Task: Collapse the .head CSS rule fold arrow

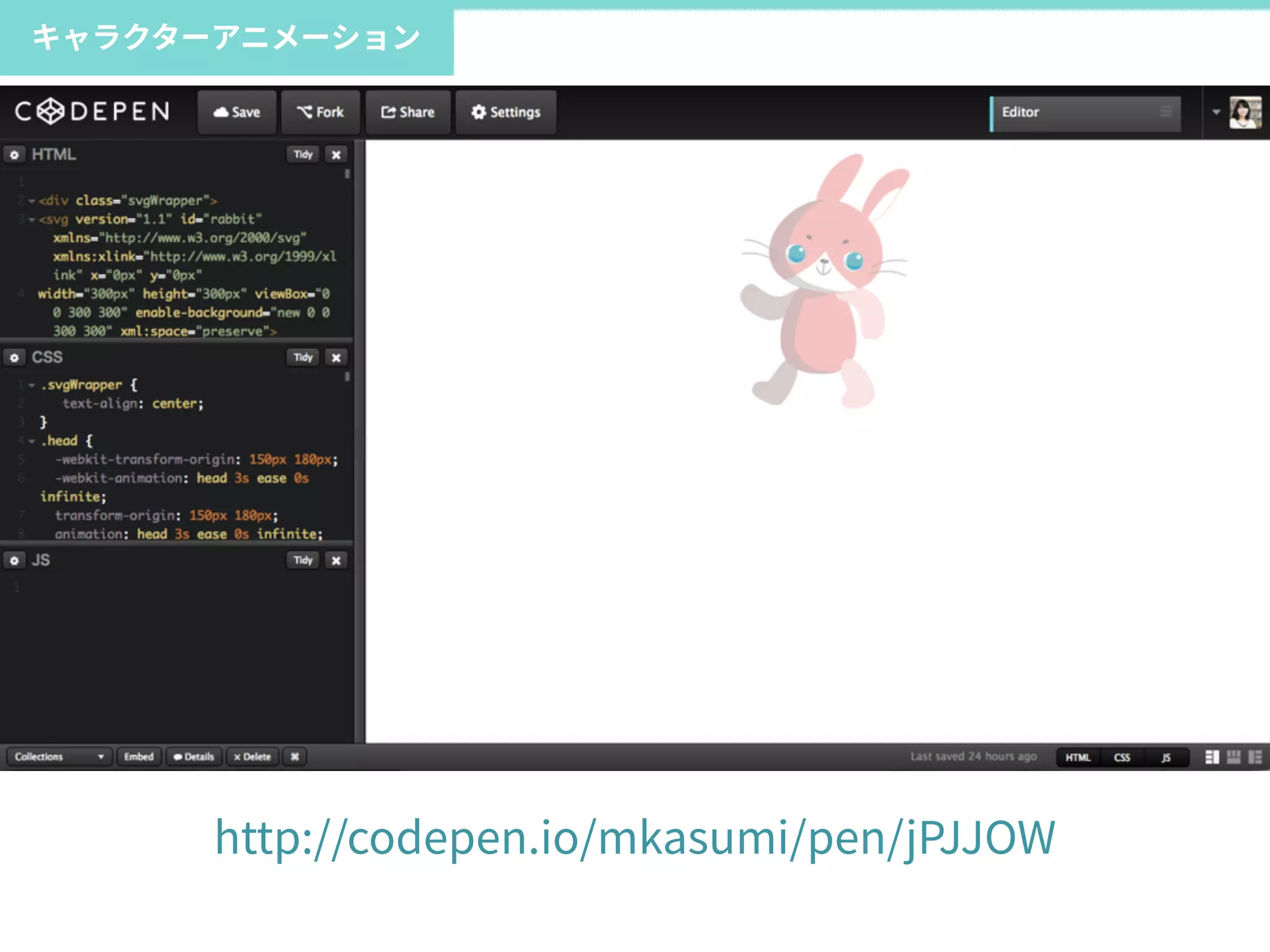Action: 31,441
